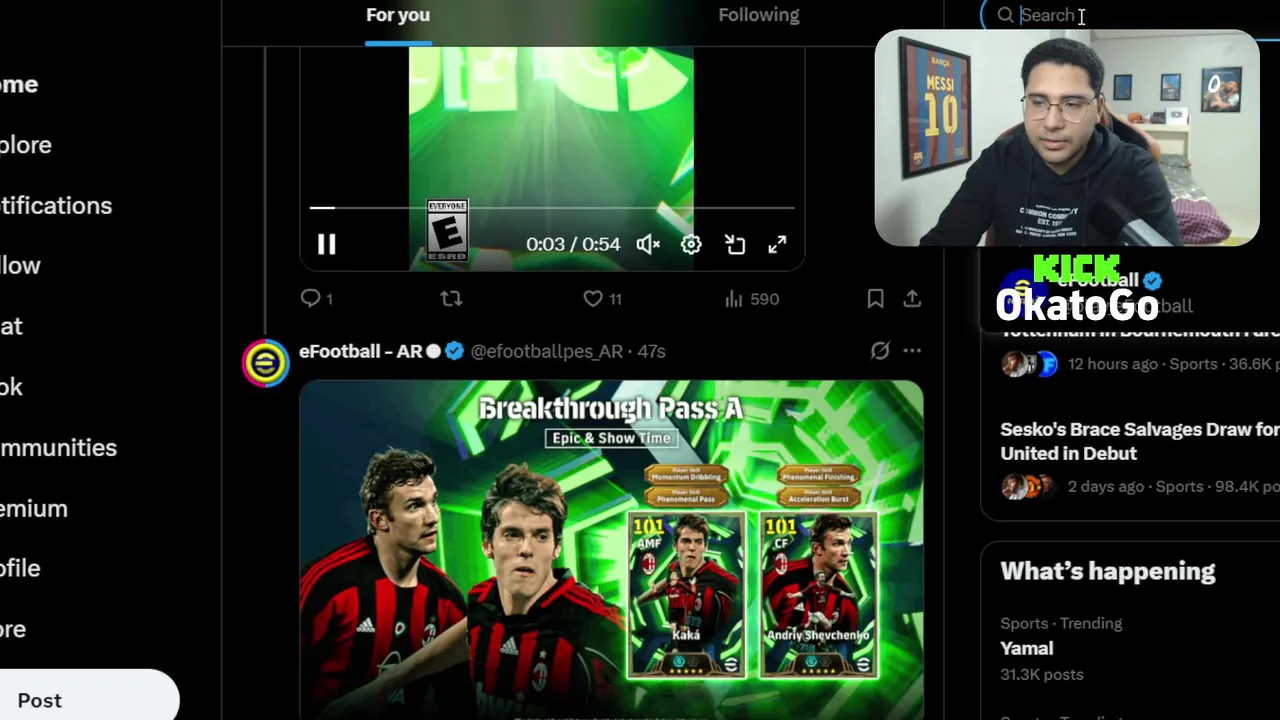Pause the playing video
1280x720 pixels.
pos(326,245)
